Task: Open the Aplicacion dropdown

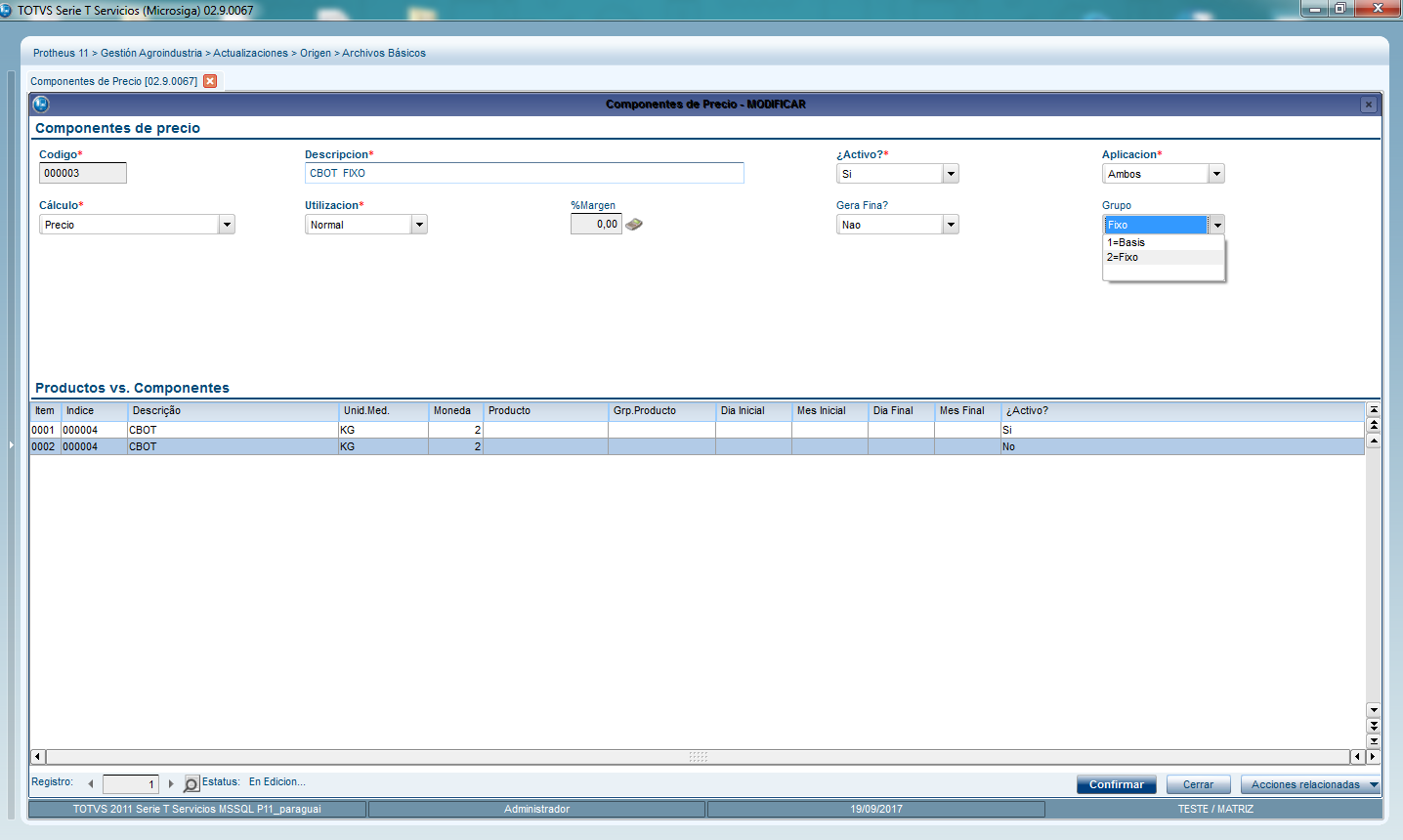Action: (1216, 174)
